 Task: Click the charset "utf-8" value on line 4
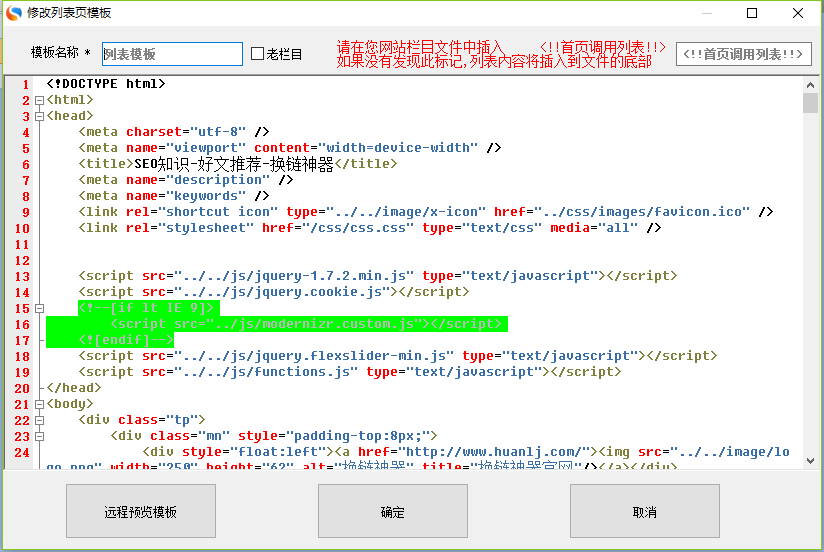coord(218,131)
